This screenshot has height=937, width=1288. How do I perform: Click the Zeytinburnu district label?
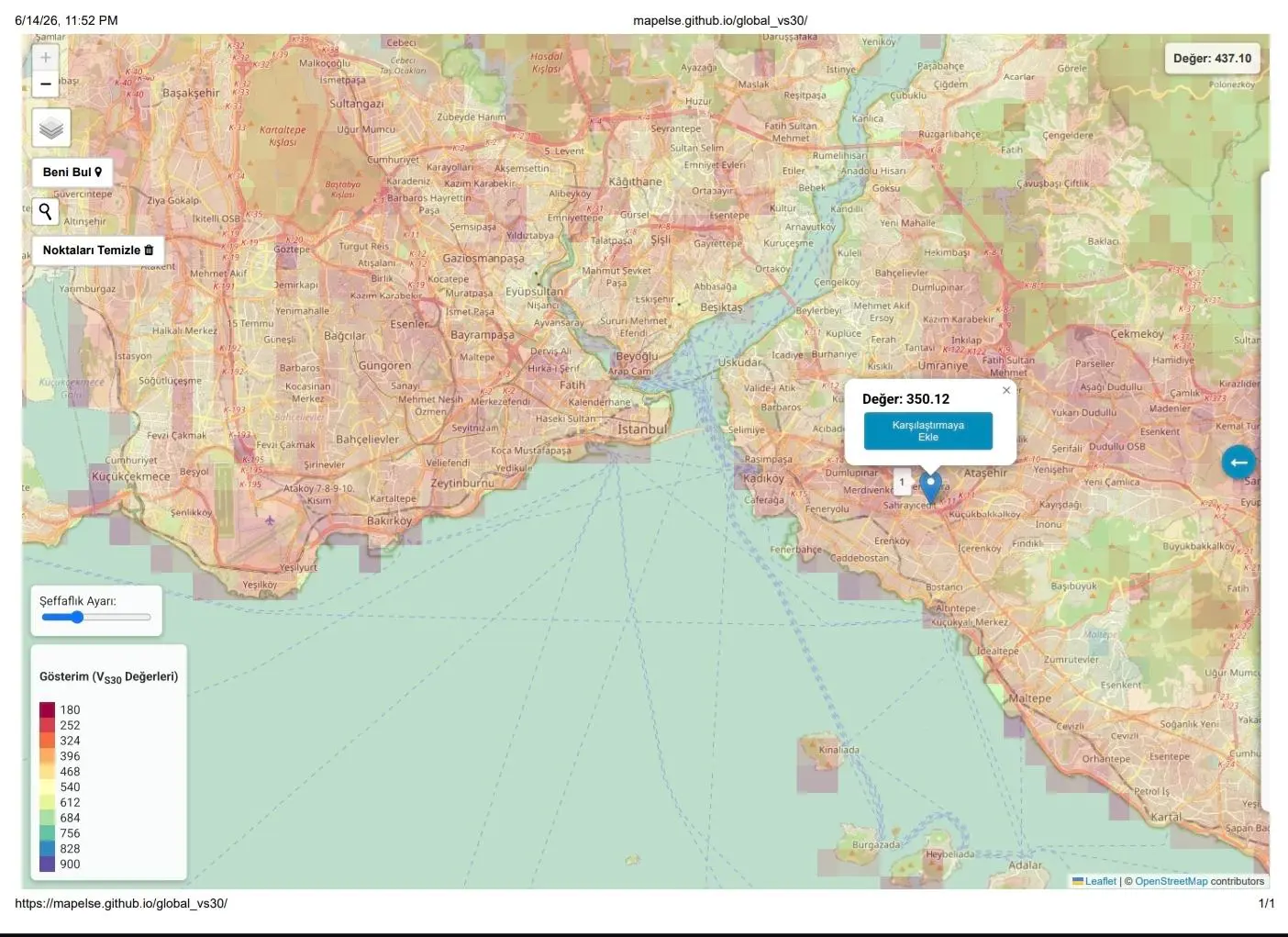coord(462,484)
